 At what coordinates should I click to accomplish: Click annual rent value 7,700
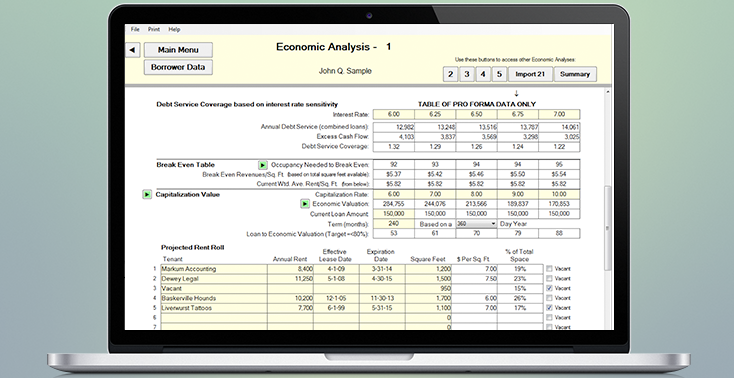pyautogui.click(x=290, y=308)
